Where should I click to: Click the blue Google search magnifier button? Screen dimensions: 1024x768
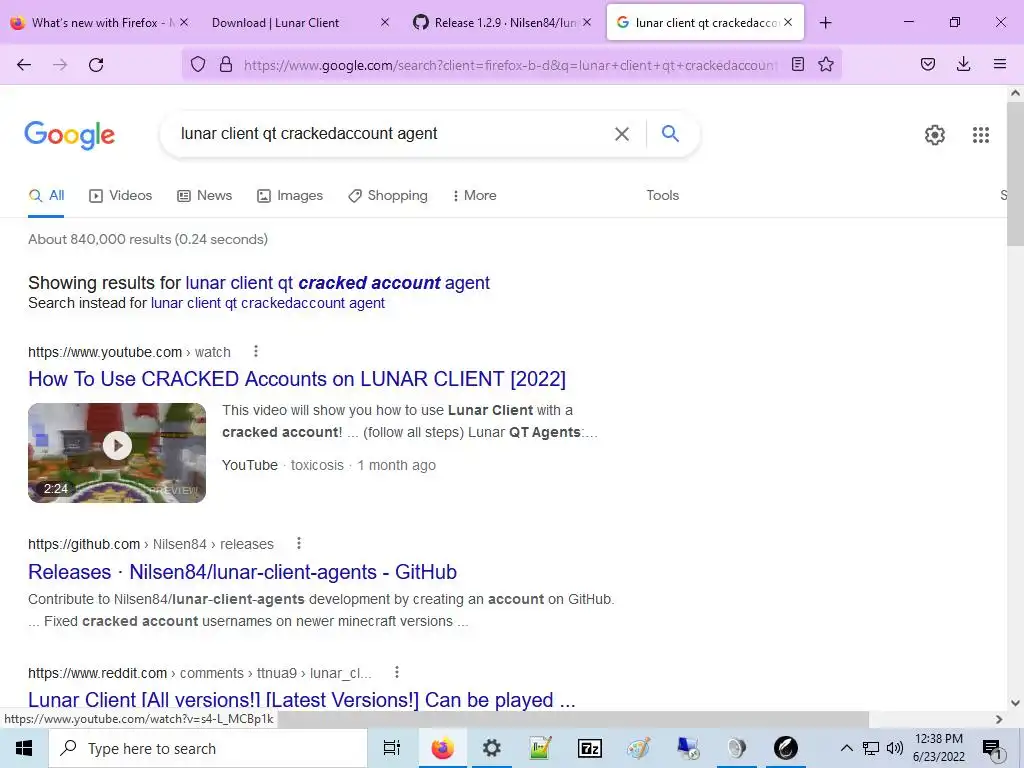coord(670,133)
